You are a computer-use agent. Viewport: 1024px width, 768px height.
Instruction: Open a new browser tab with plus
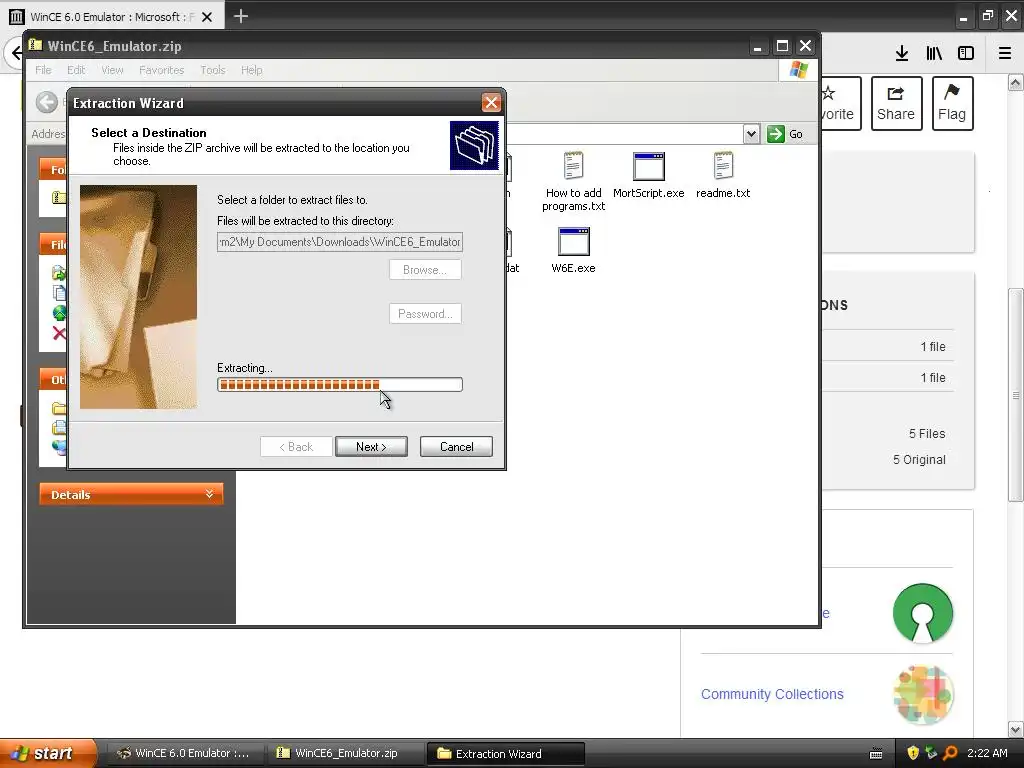coord(240,16)
